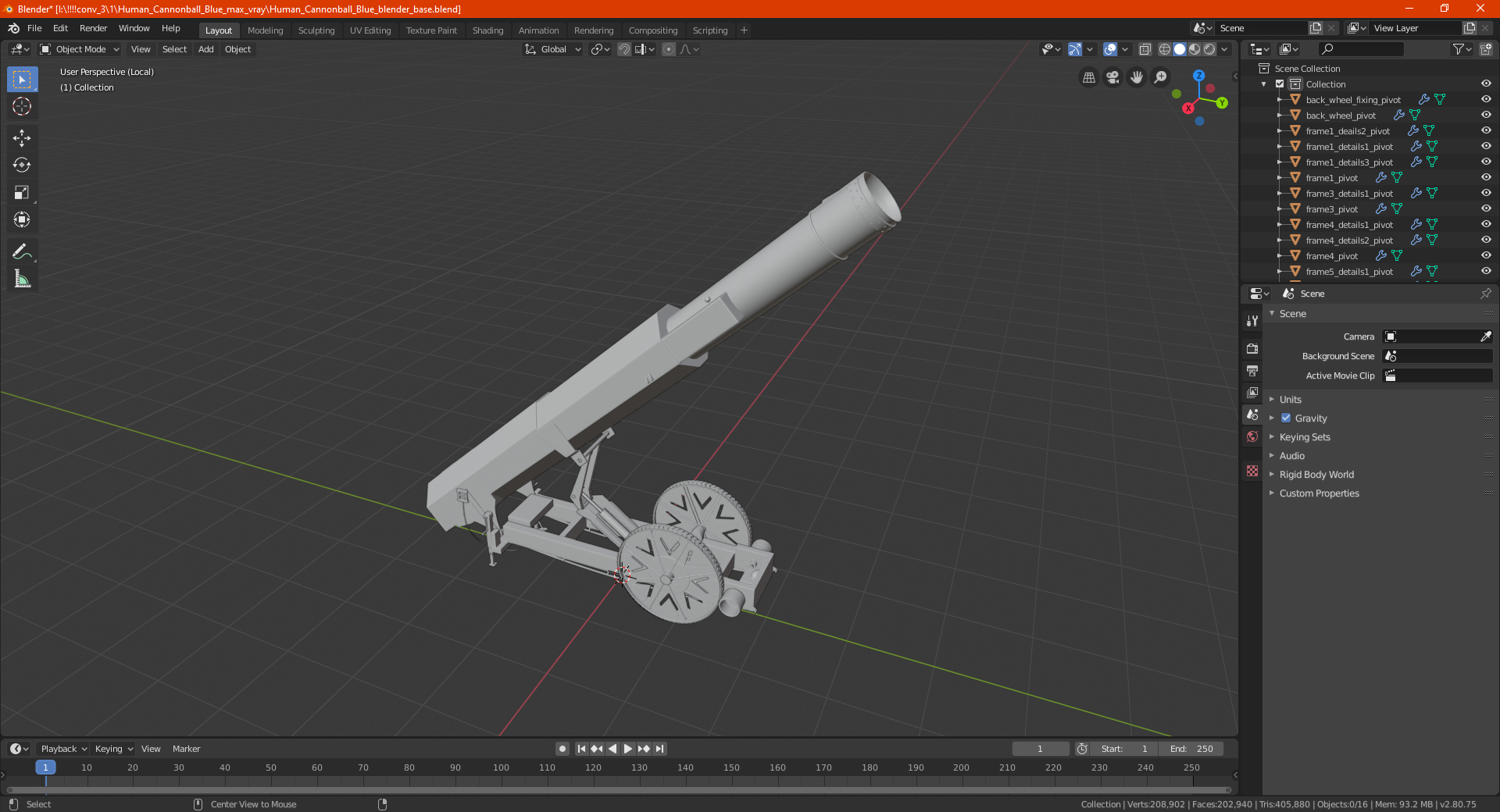Viewport: 1500px width, 812px height.
Task: Toggle auto keying record button
Action: pyautogui.click(x=562, y=749)
